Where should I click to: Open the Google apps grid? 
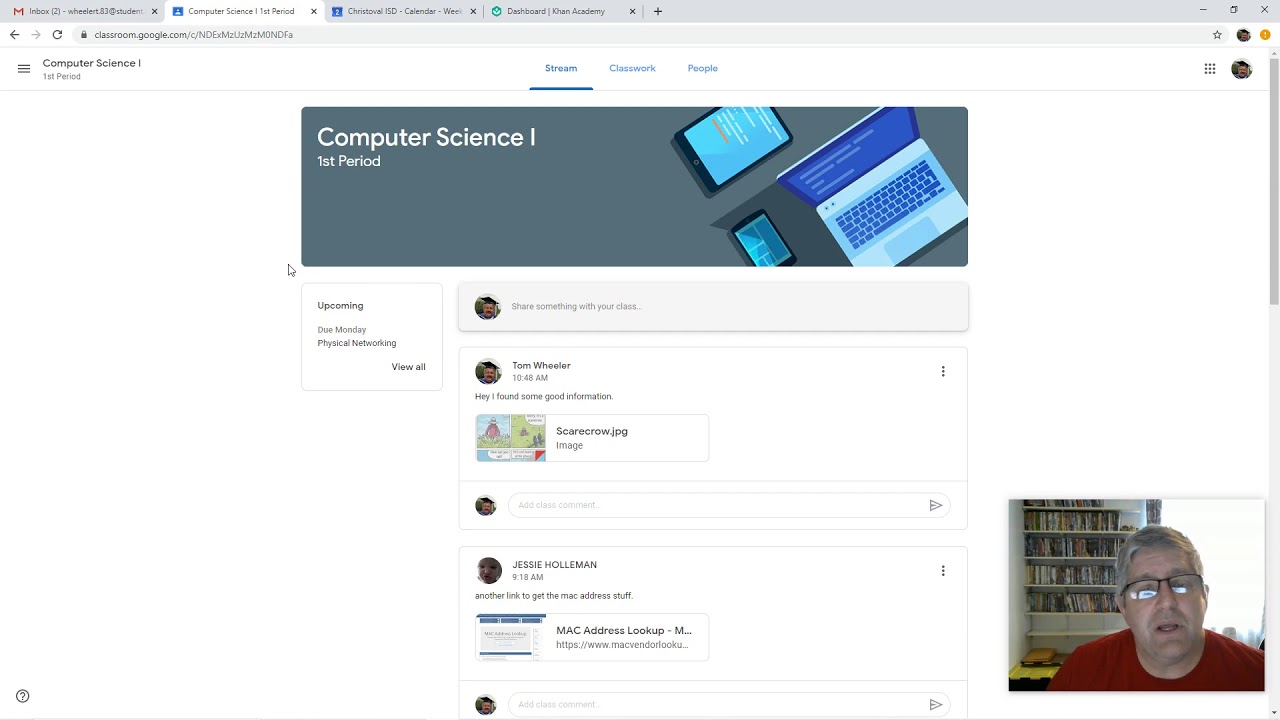[1210, 69]
